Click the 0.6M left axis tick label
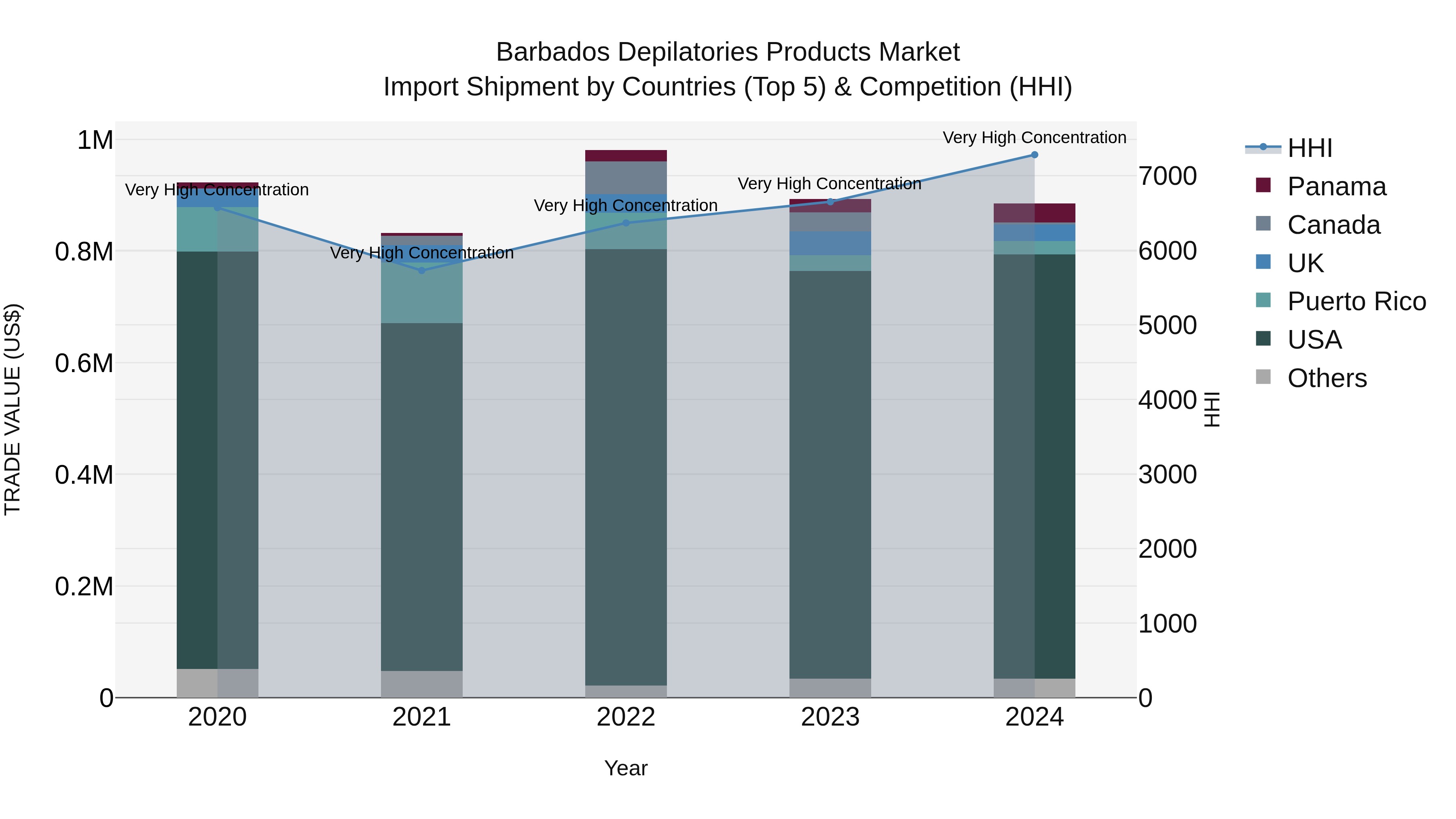The width and height of the screenshot is (1456, 819). [84, 364]
